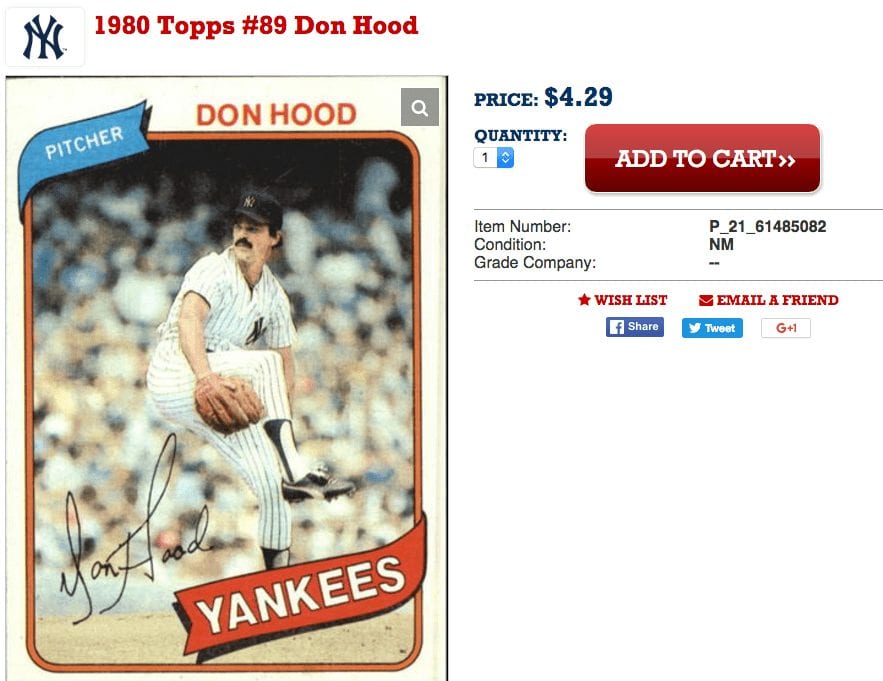Share this card on Facebook
Screen dimensions: 883x681
click(x=635, y=327)
